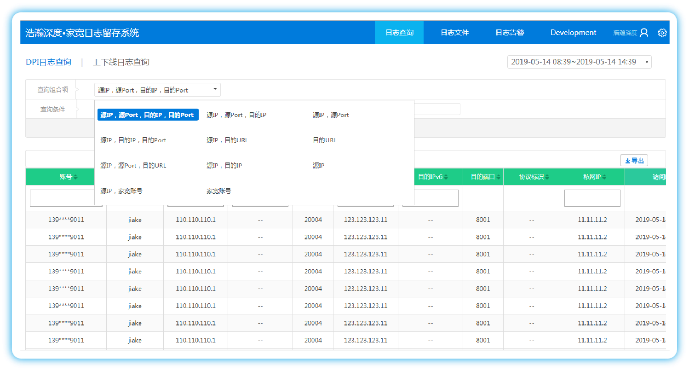Switch to the 日志文件 tab
This screenshot has width=689, height=371.
[x=454, y=33]
